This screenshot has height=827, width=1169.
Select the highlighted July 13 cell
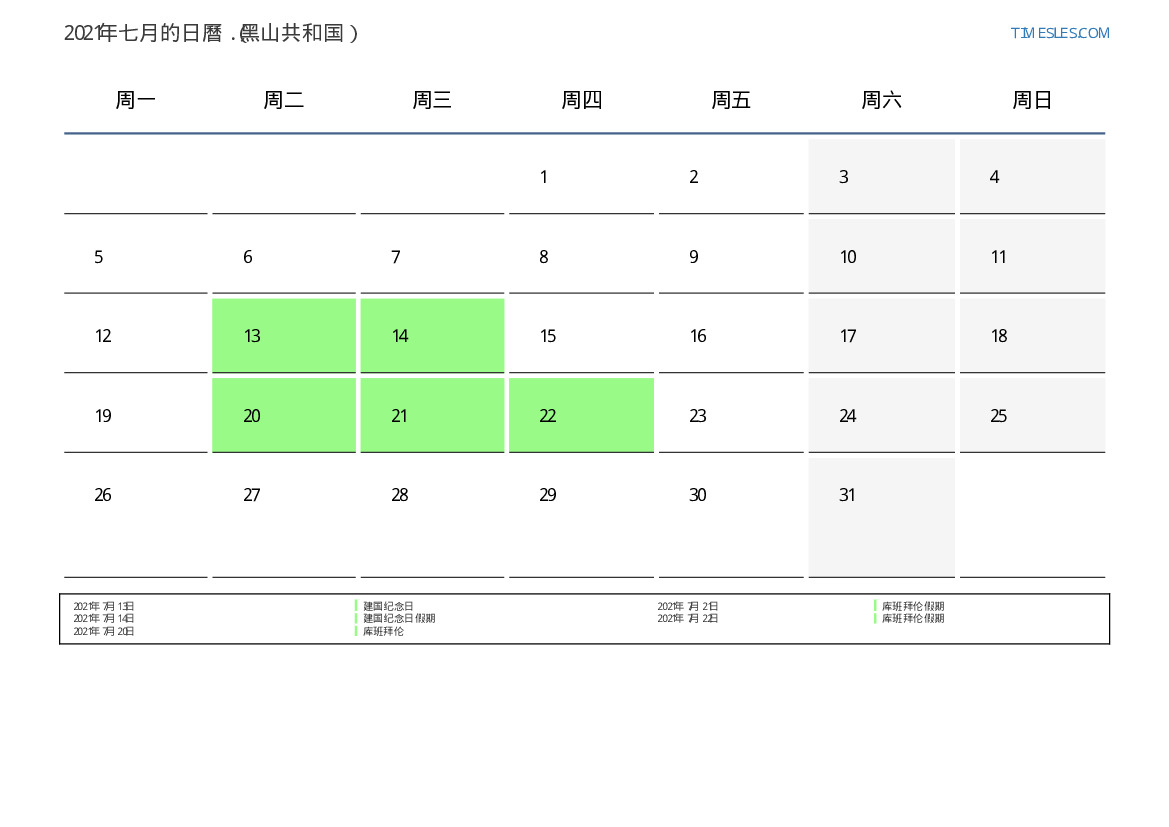(x=284, y=336)
